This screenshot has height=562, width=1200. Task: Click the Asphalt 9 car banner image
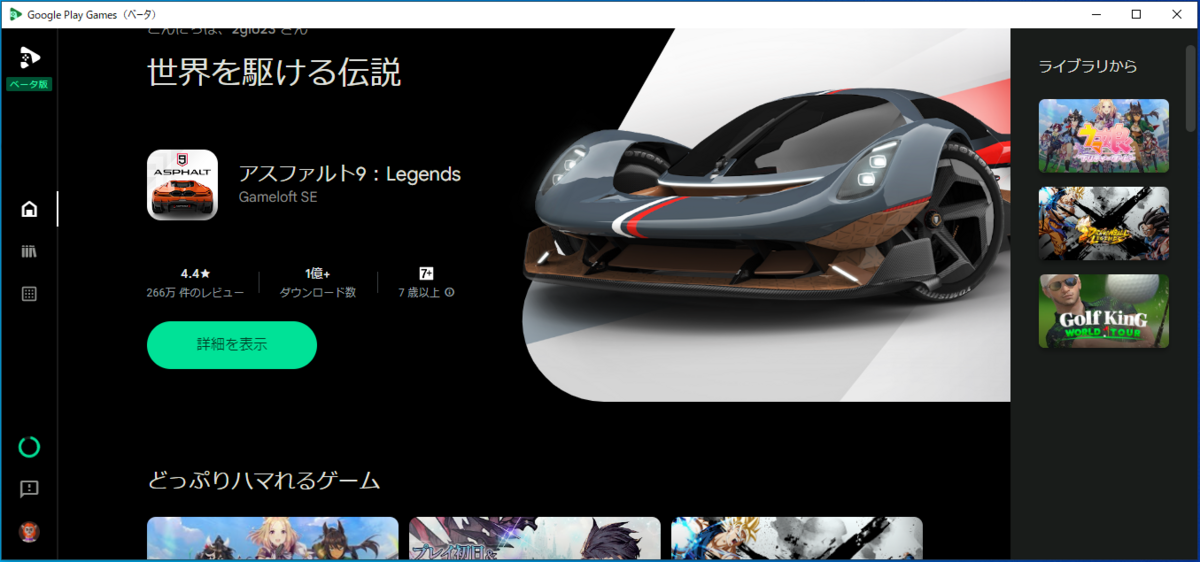765,215
